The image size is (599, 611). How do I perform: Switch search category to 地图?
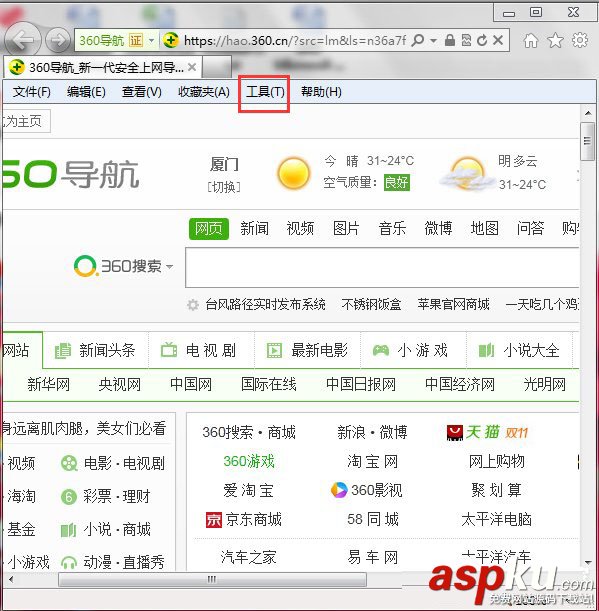coord(484,228)
